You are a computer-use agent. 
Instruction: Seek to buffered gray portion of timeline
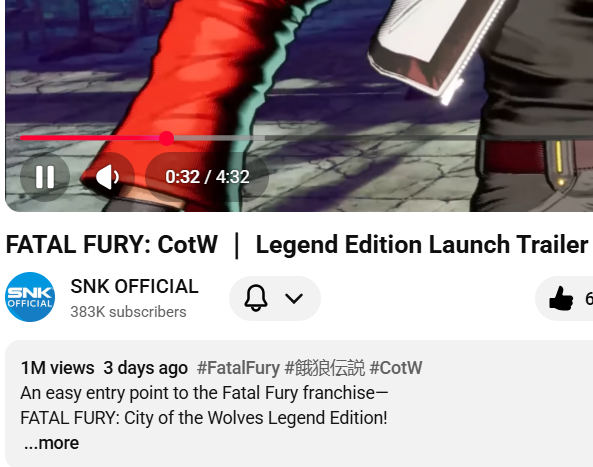tap(219, 138)
